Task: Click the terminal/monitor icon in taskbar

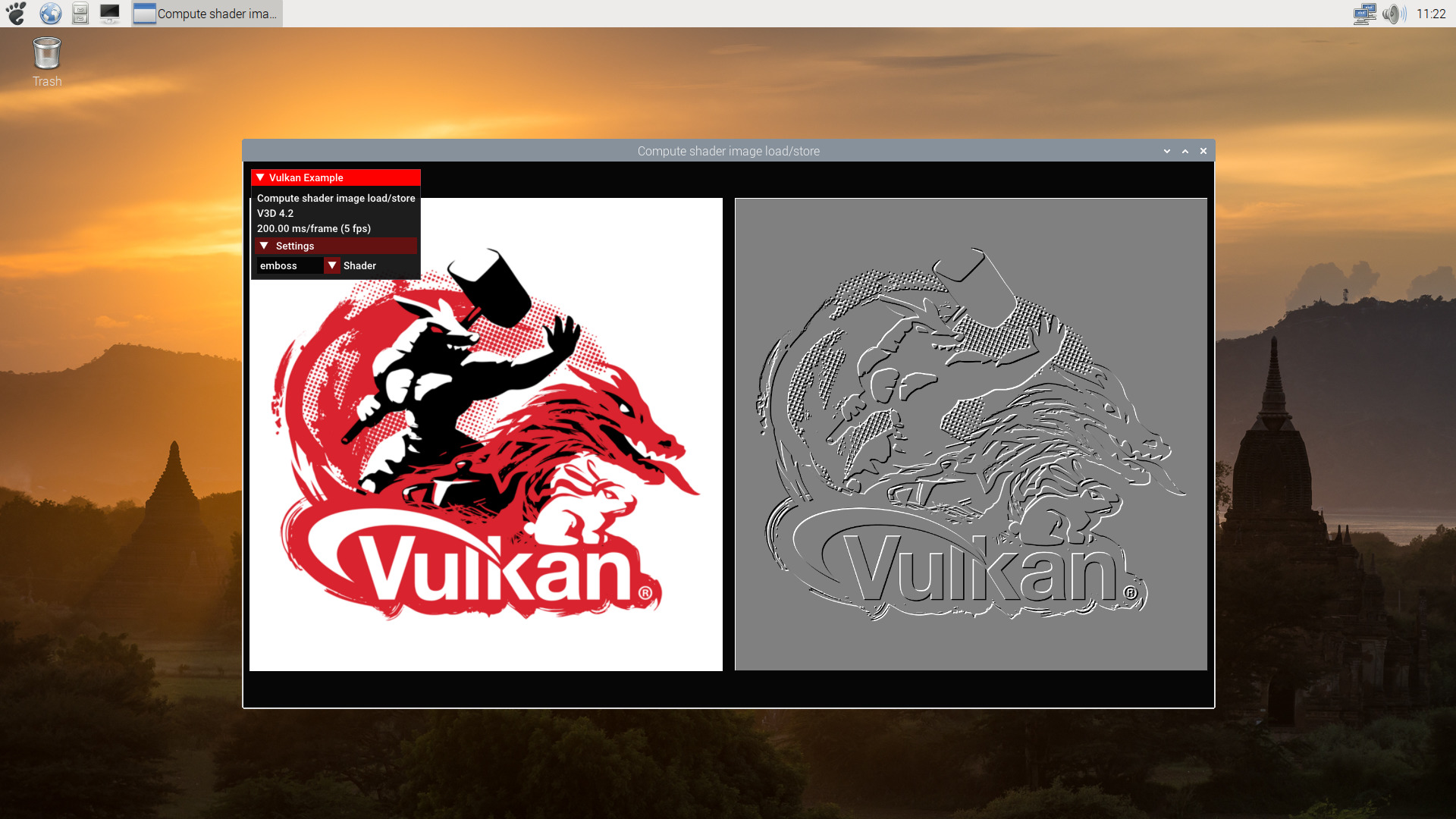Action: tap(110, 13)
